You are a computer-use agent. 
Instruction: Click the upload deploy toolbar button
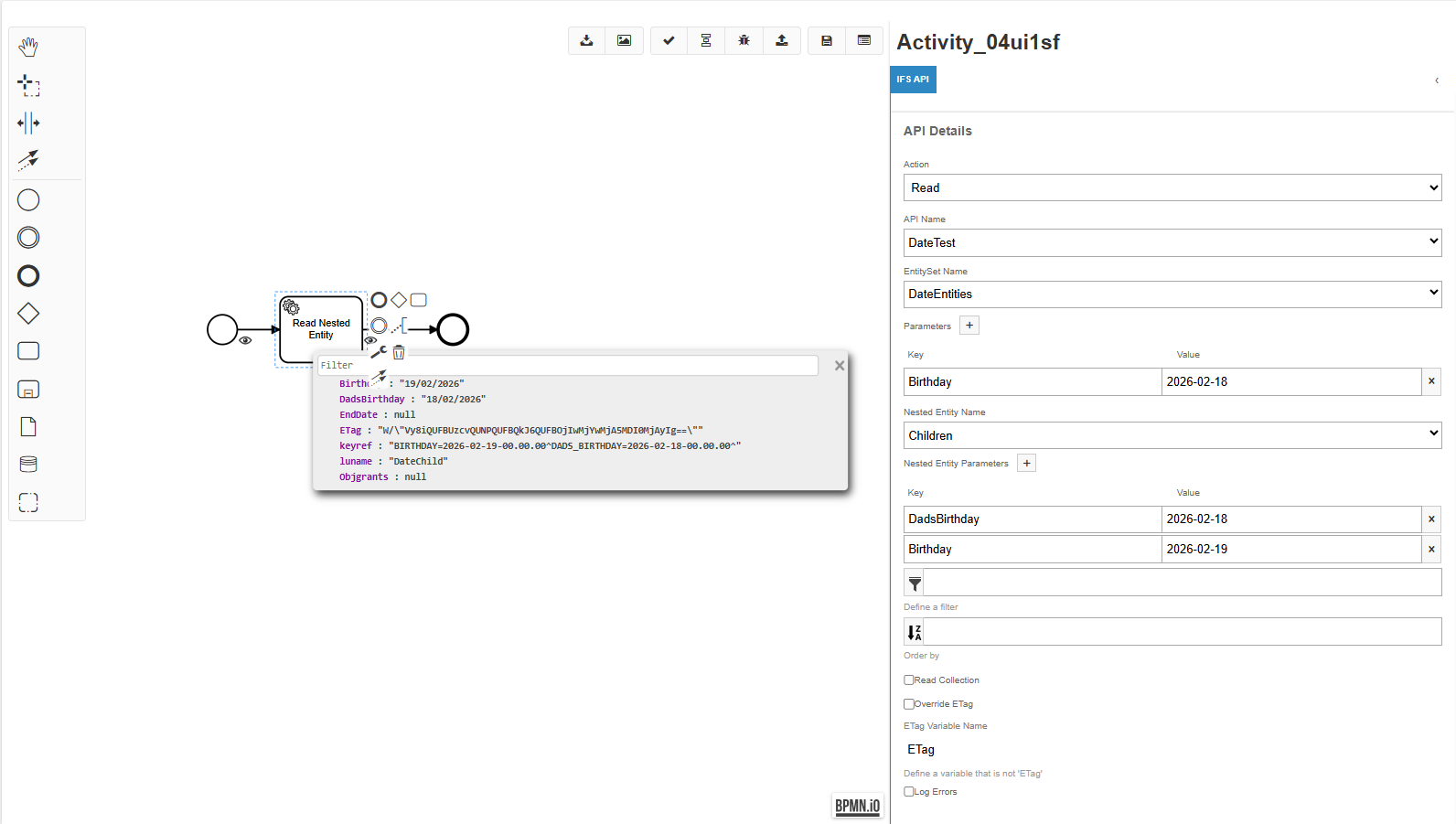782,40
